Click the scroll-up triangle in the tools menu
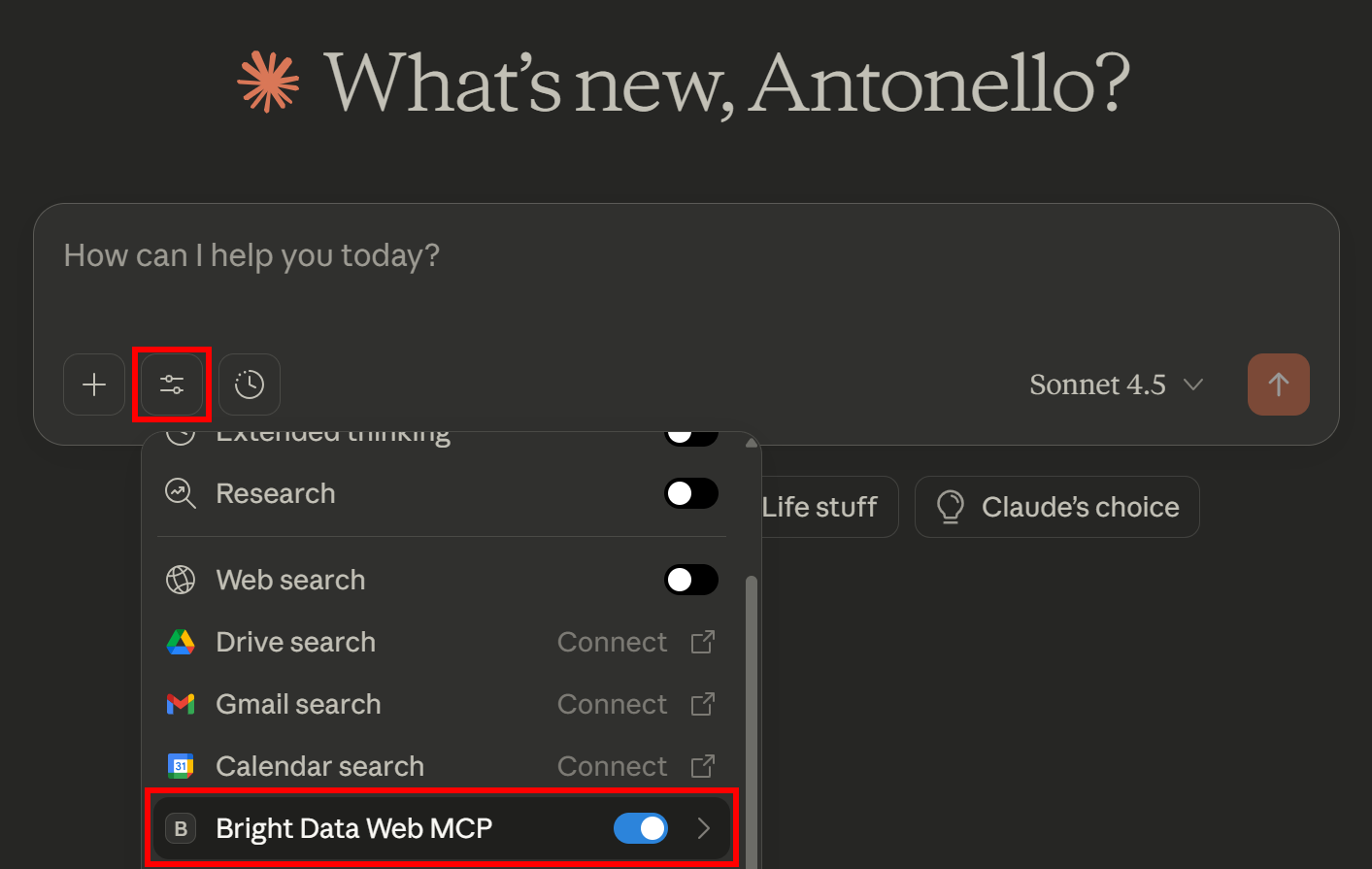Screen dimensions: 1372x869 (751, 442)
